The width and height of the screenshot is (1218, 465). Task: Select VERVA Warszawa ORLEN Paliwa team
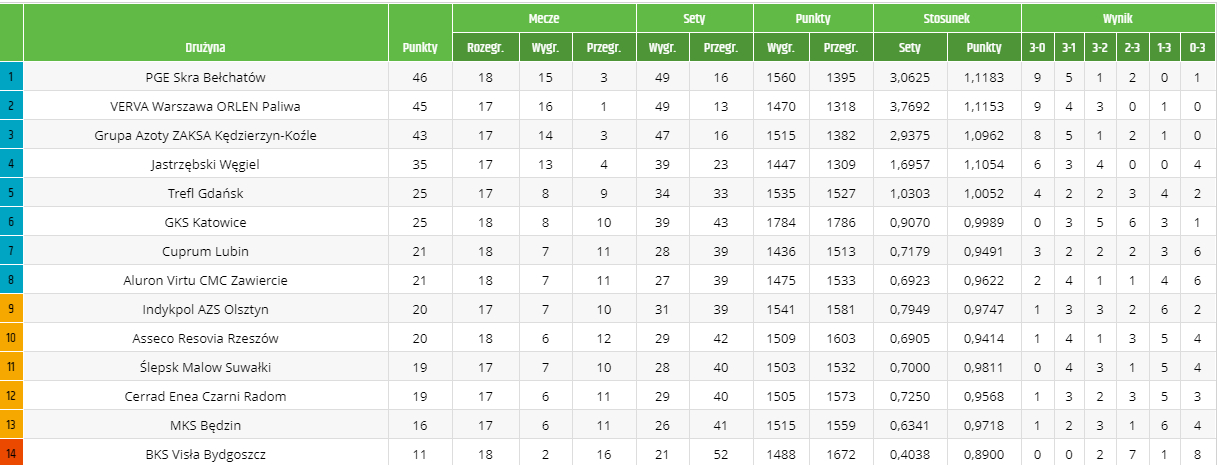tap(205, 105)
